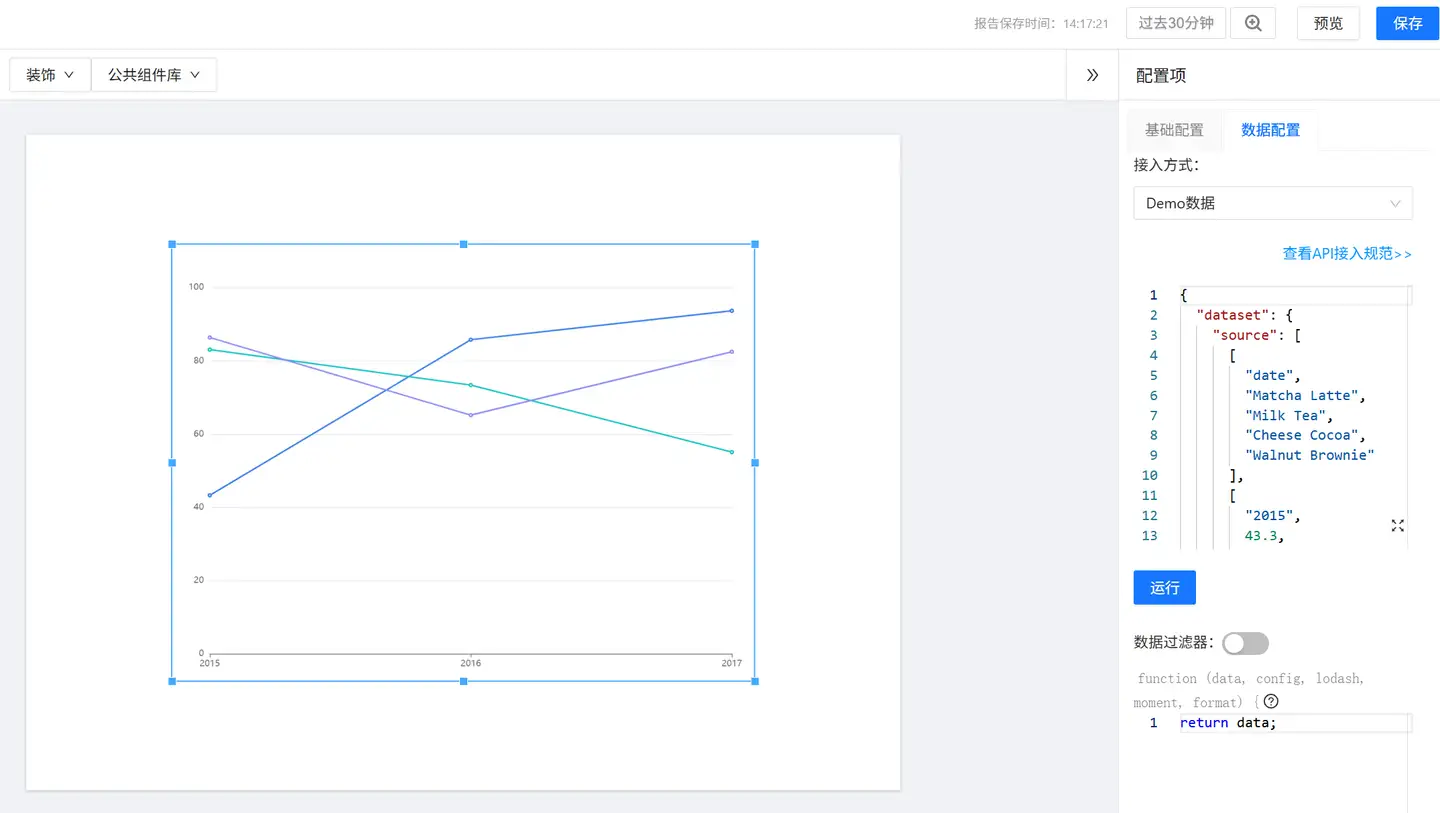Expand the Demo数据 接入方式 select box

(x=1272, y=203)
